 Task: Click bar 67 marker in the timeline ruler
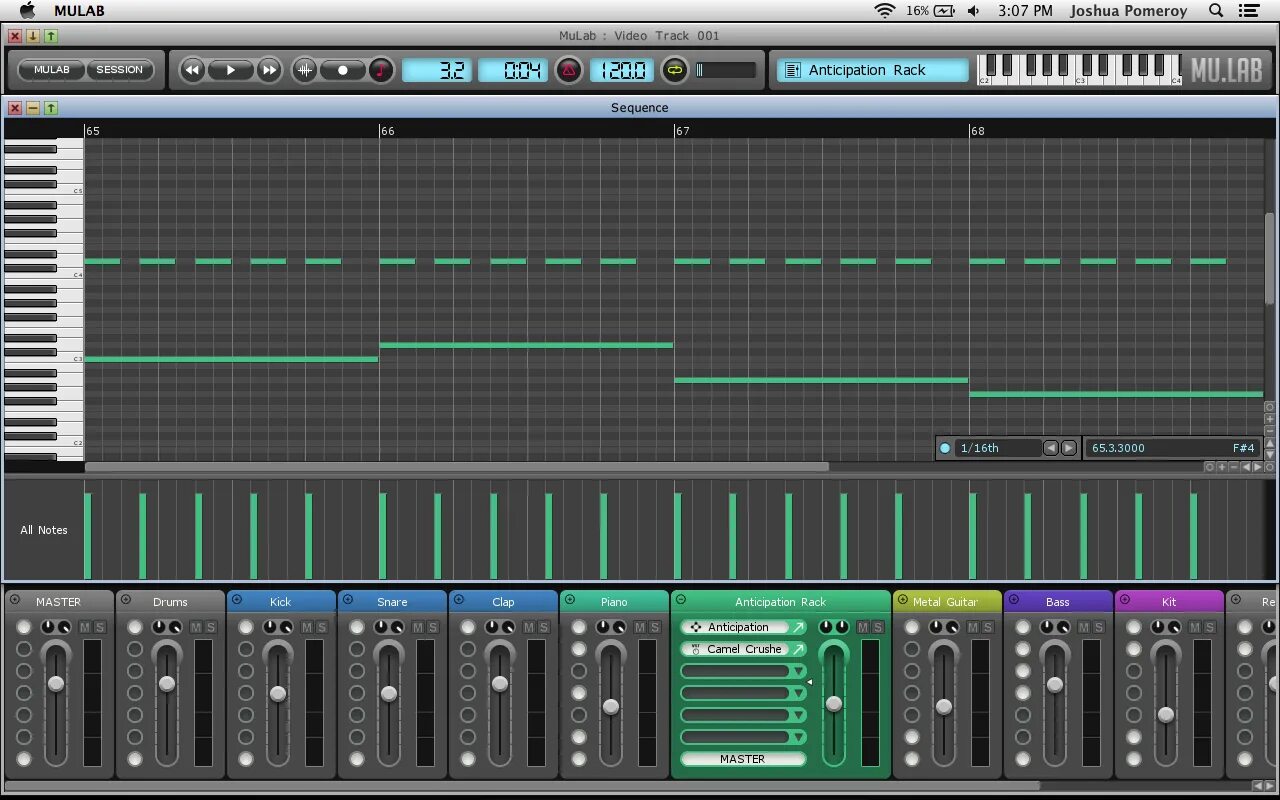pos(682,131)
